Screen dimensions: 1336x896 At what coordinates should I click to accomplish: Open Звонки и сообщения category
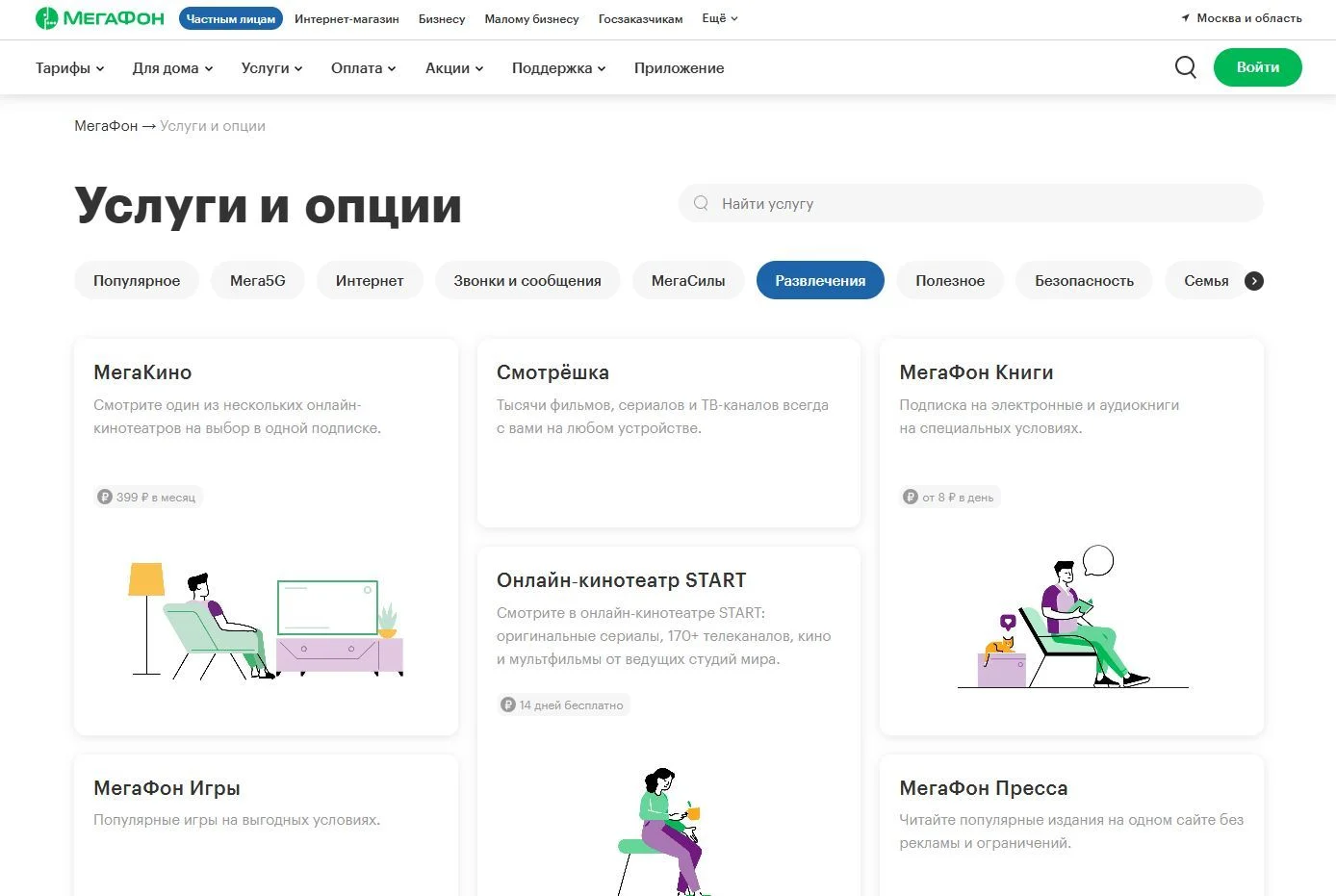tap(527, 280)
